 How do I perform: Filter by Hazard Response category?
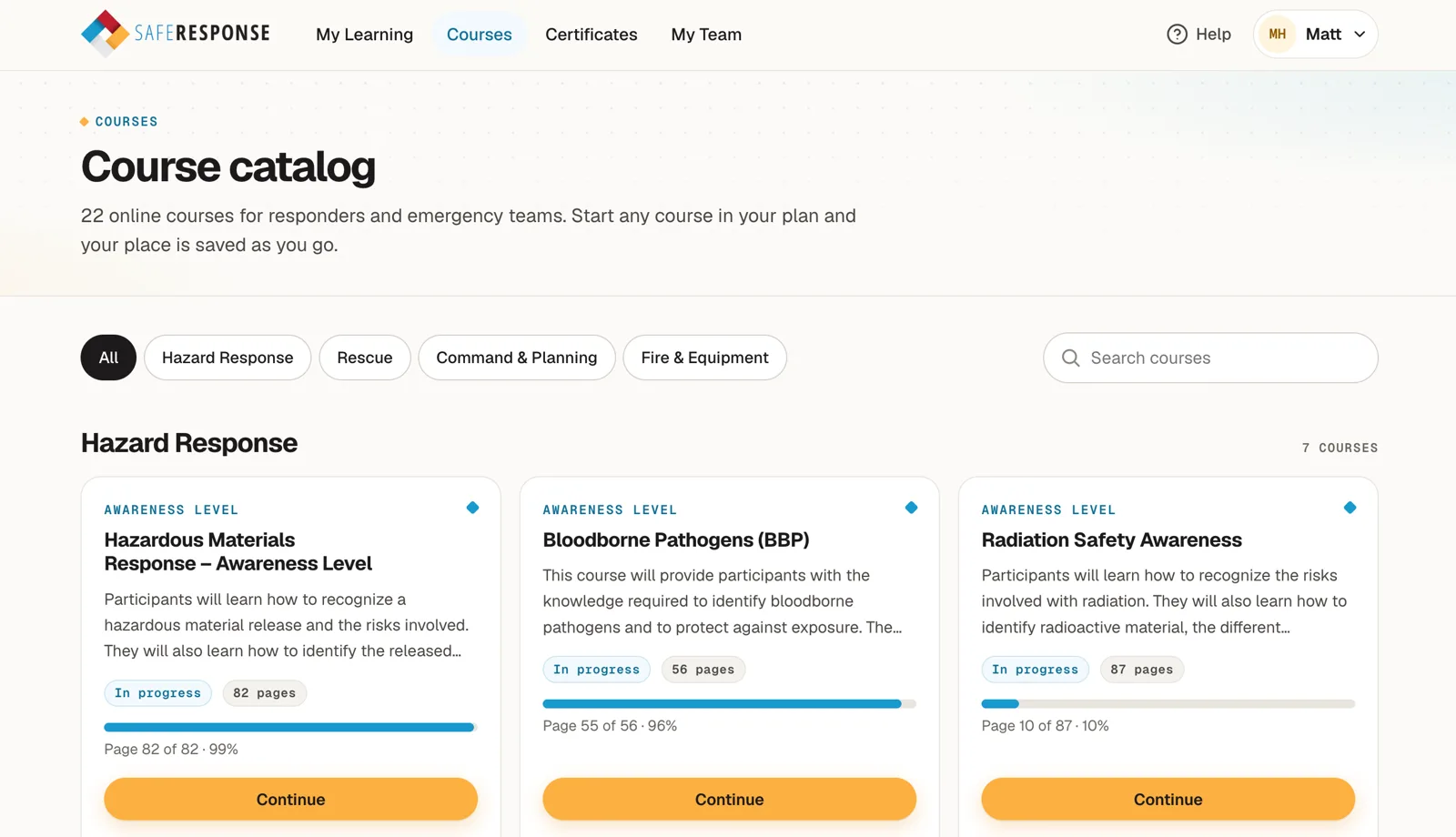tap(227, 358)
